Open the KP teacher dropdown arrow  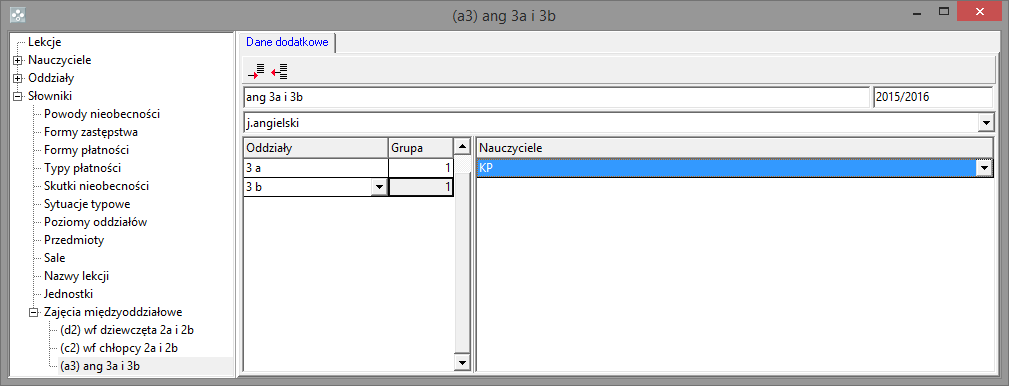click(983, 169)
